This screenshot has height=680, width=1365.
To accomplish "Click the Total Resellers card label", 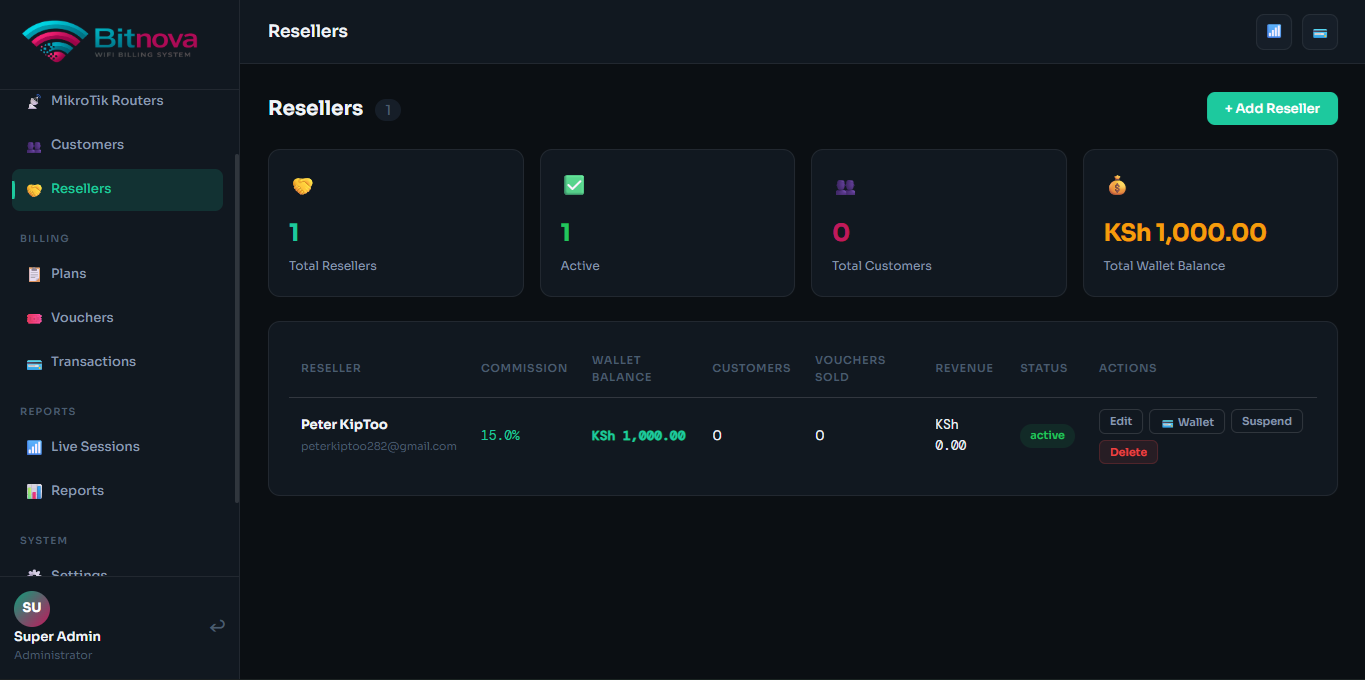I will click(x=333, y=266).
